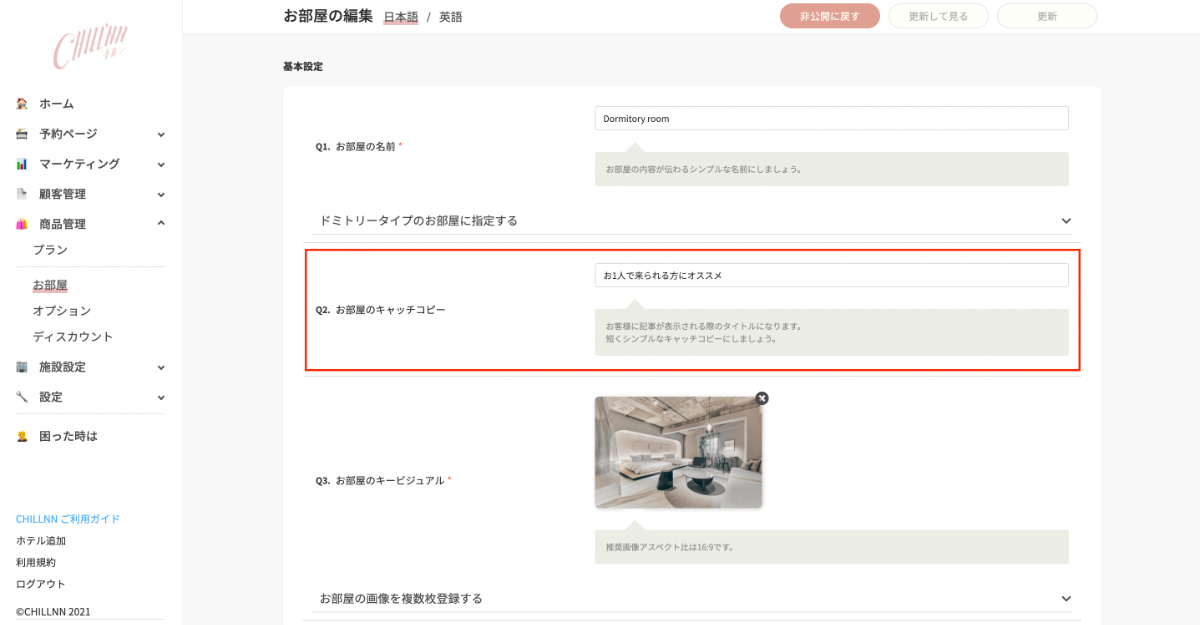Click the 非公開に戻す button
The height and width of the screenshot is (625, 1200).
pos(829,16)
